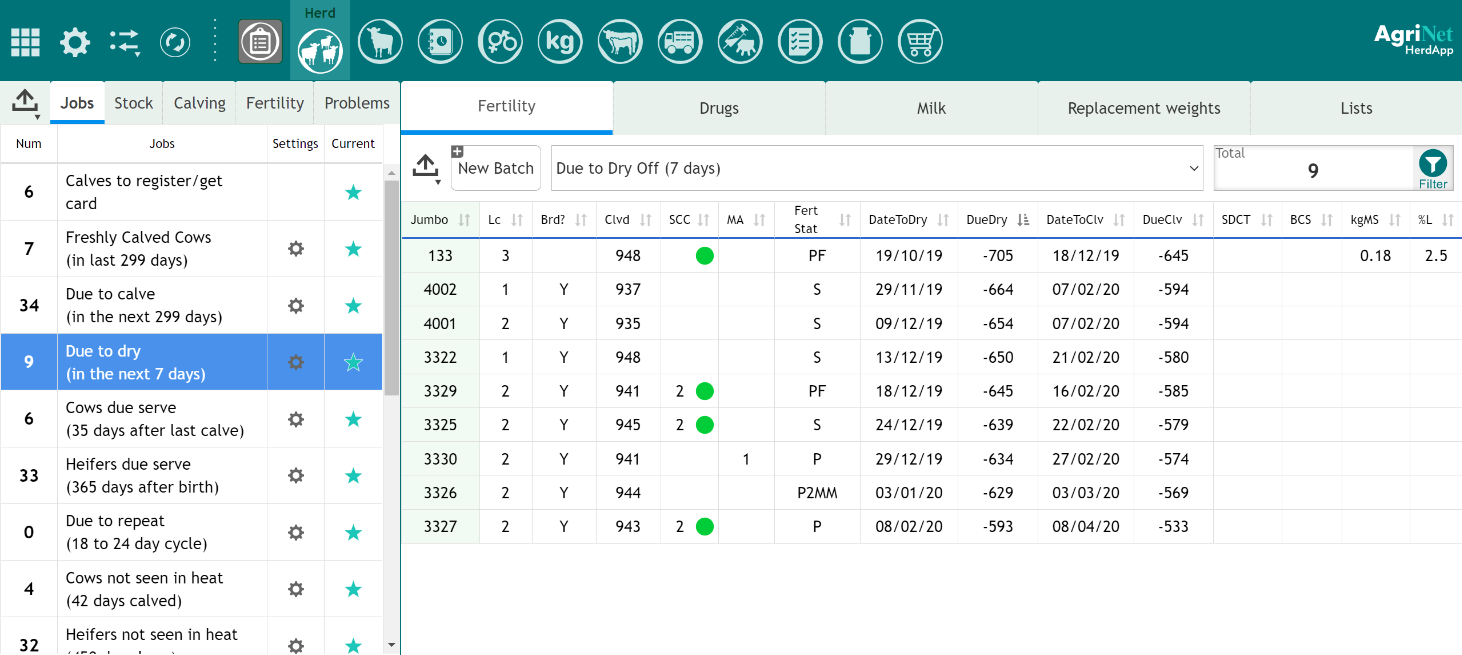Viewport: 1462px width, 655px height.
Task: Toggle Current star for Freshly Calved Cows
Action: pyautogui.click(x=353, y=249)
